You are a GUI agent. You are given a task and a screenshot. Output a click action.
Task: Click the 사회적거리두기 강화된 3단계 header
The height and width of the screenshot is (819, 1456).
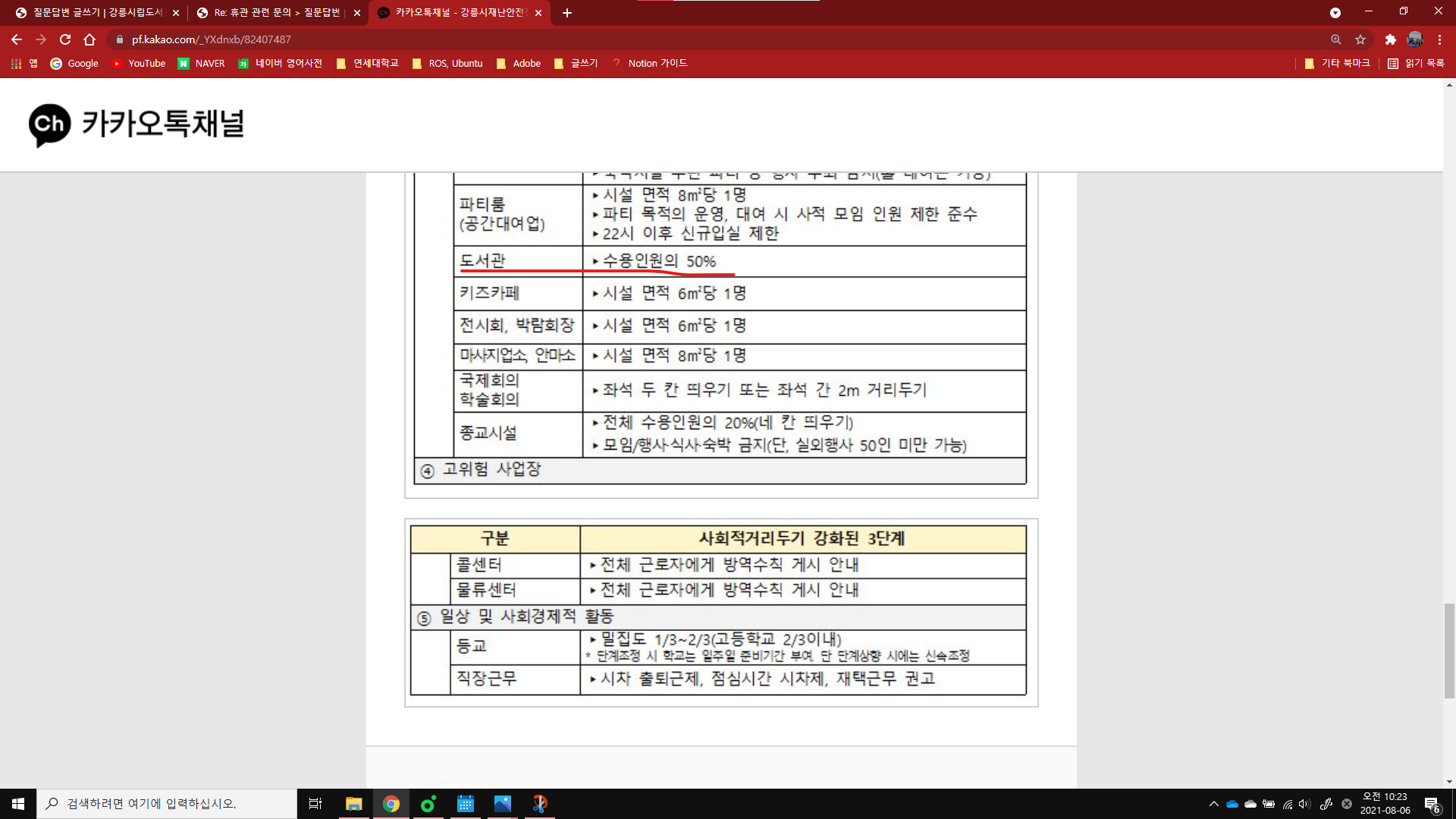pos(802,538)
